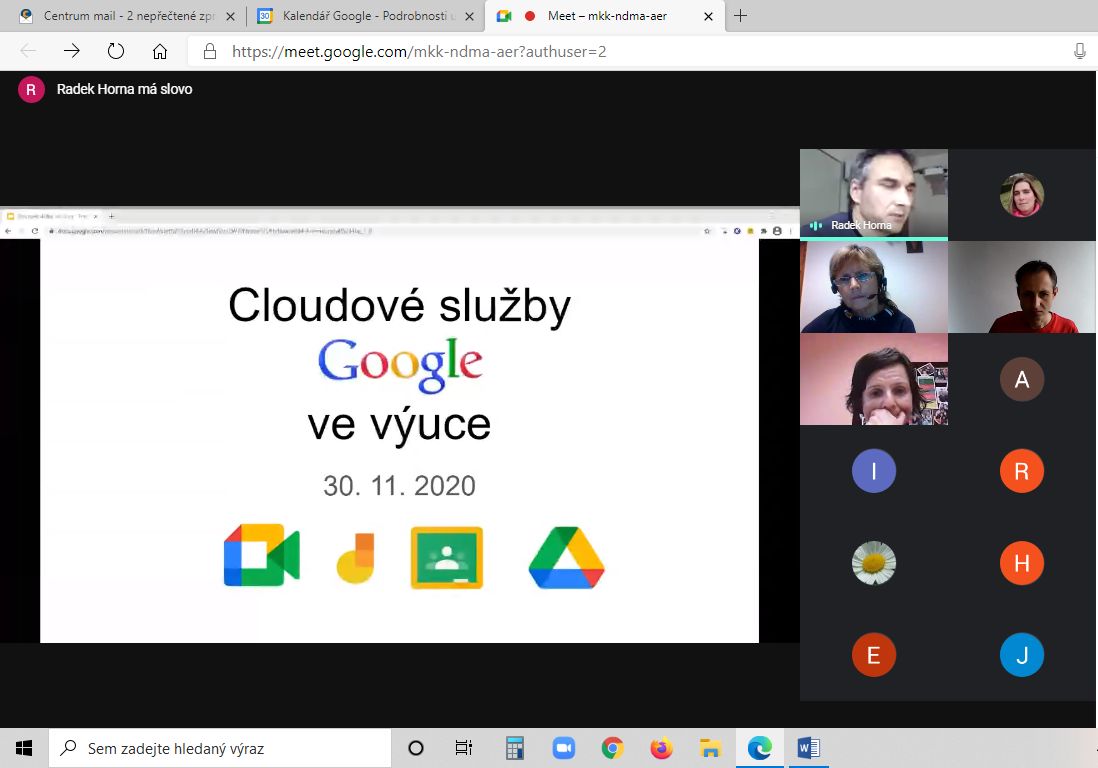Image resolution: width=1098 pixels, height=768 pixels.
Task: Expand the Start menu
Action: [23, 747]
